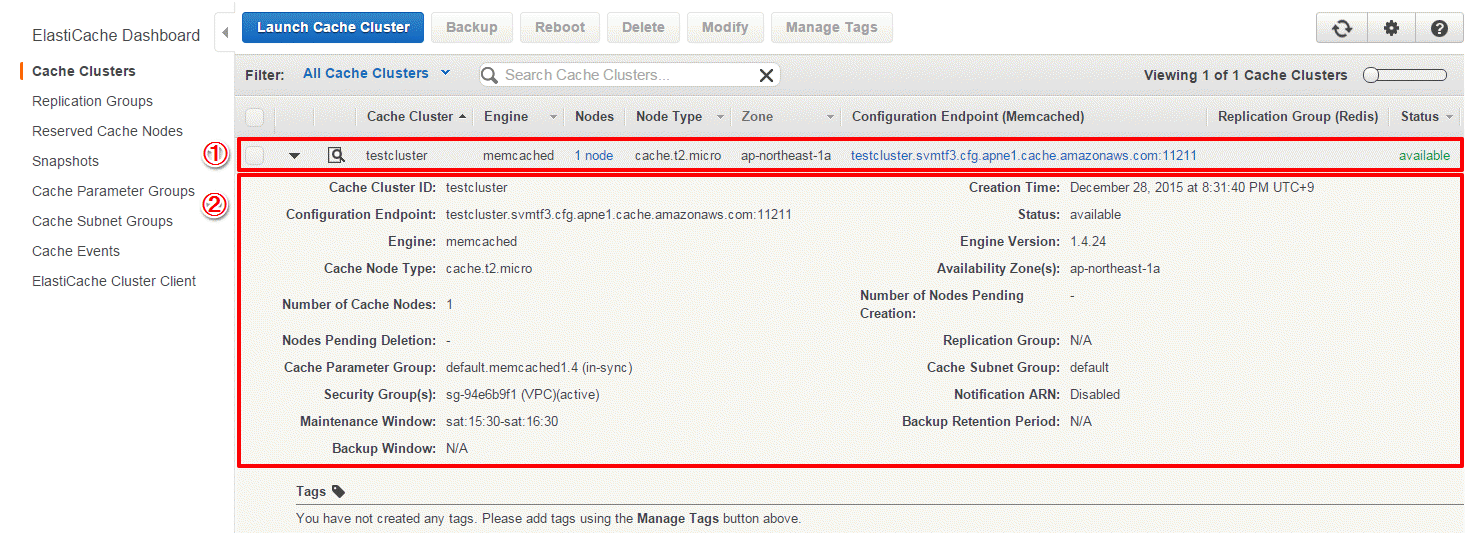Screen dimensions: 1474x533
Task: Click the memcached engine cell in row
Action: (x=518, y=155)
